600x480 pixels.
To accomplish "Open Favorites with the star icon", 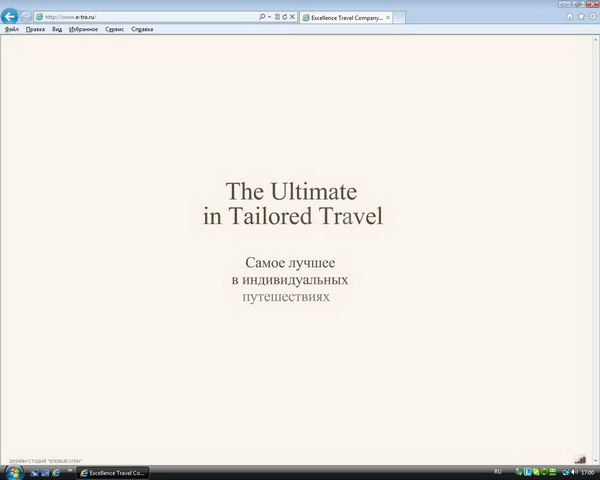I will pos(581,16).
